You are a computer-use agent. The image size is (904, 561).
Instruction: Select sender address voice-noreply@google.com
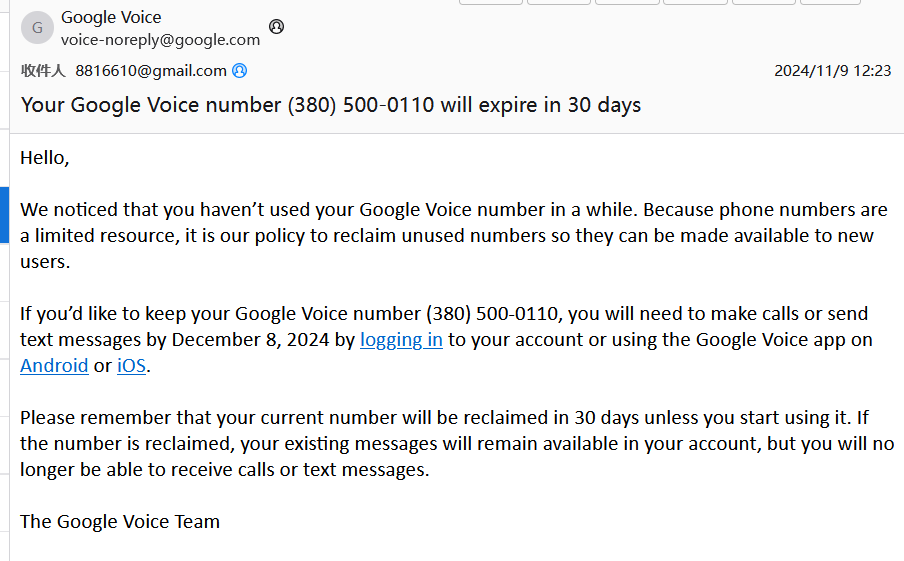160,40
